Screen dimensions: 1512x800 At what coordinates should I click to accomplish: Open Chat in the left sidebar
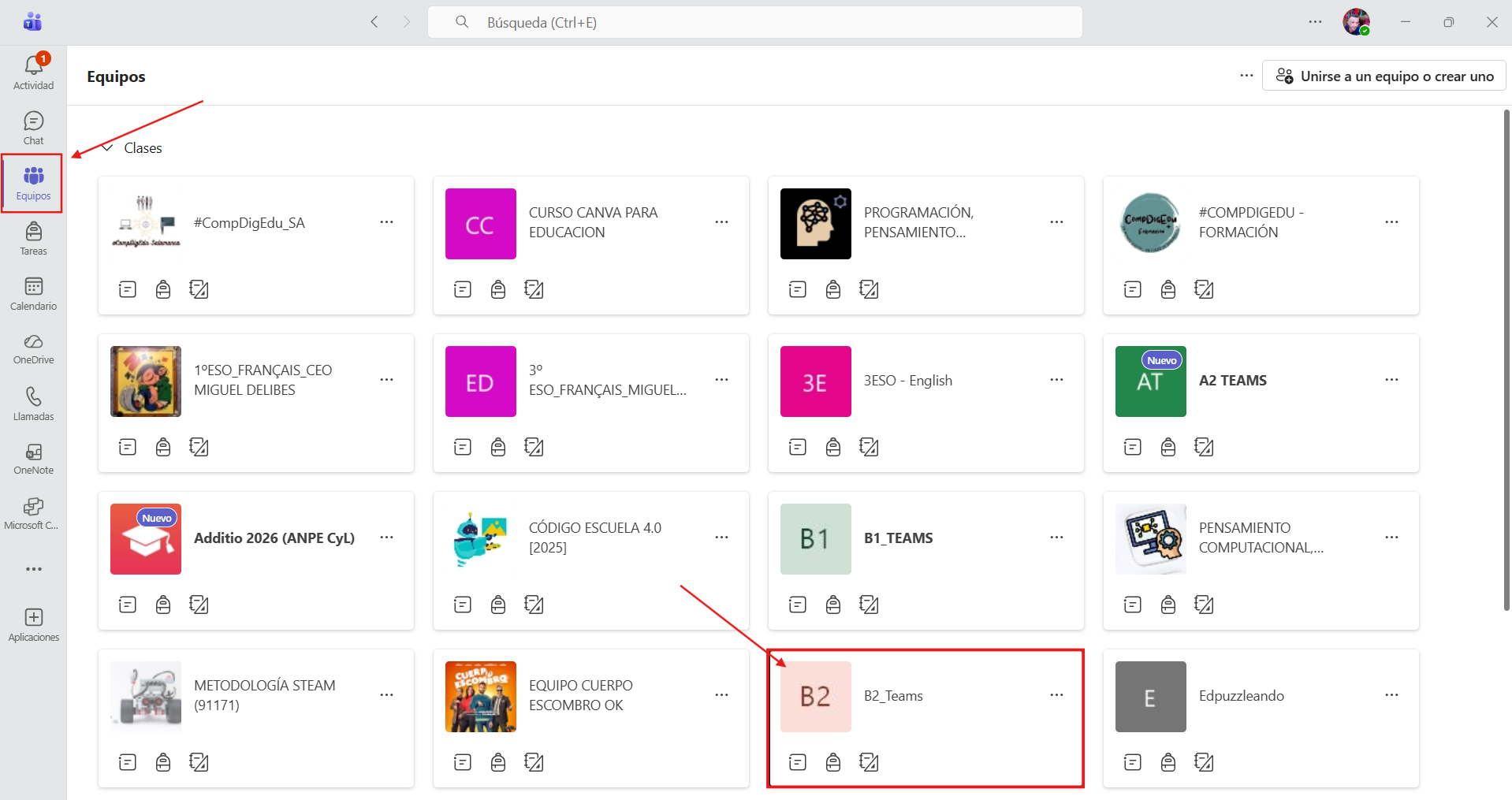33,128
